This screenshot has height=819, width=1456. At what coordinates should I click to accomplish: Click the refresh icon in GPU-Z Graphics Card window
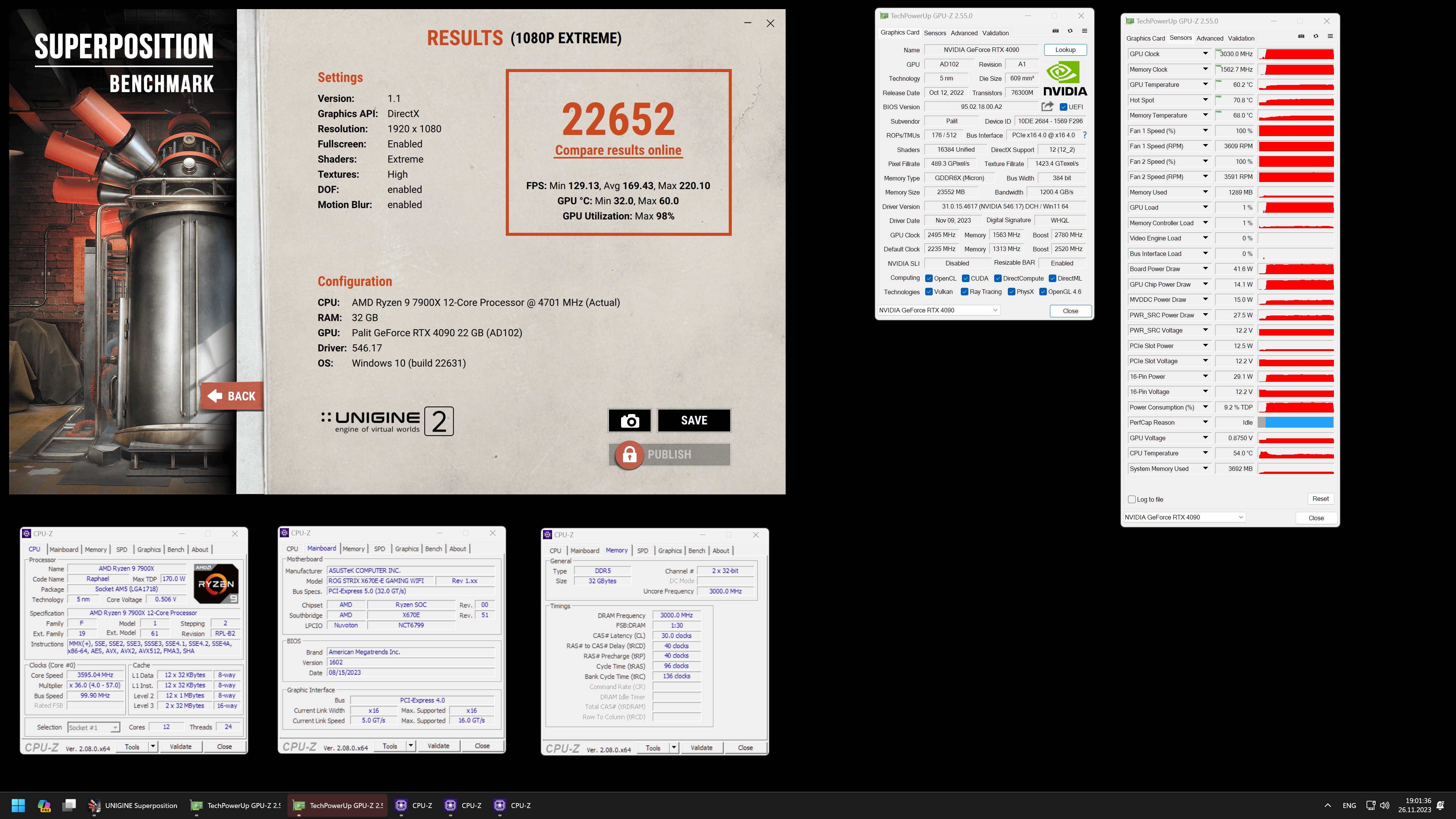click(1070, 31)
